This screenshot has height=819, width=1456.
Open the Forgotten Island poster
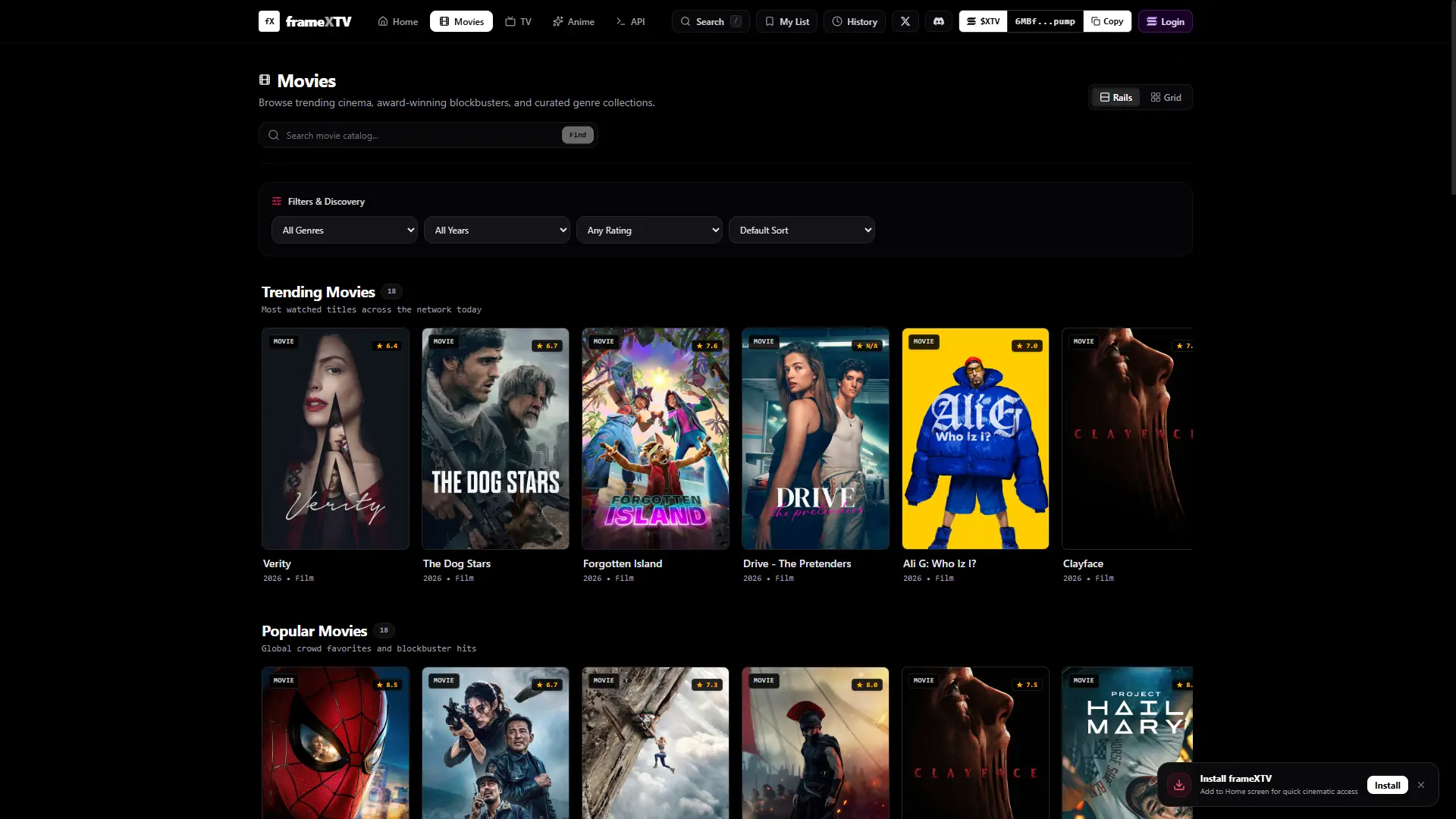[655, 438]
